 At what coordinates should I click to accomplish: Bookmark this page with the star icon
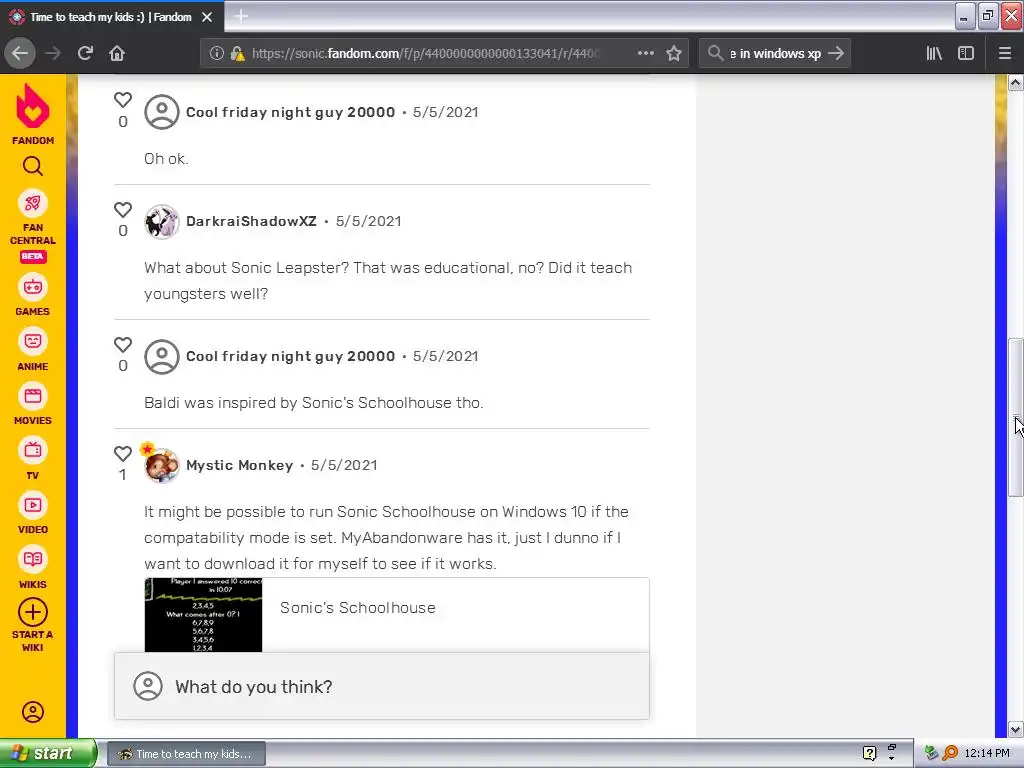click(674, 54)
